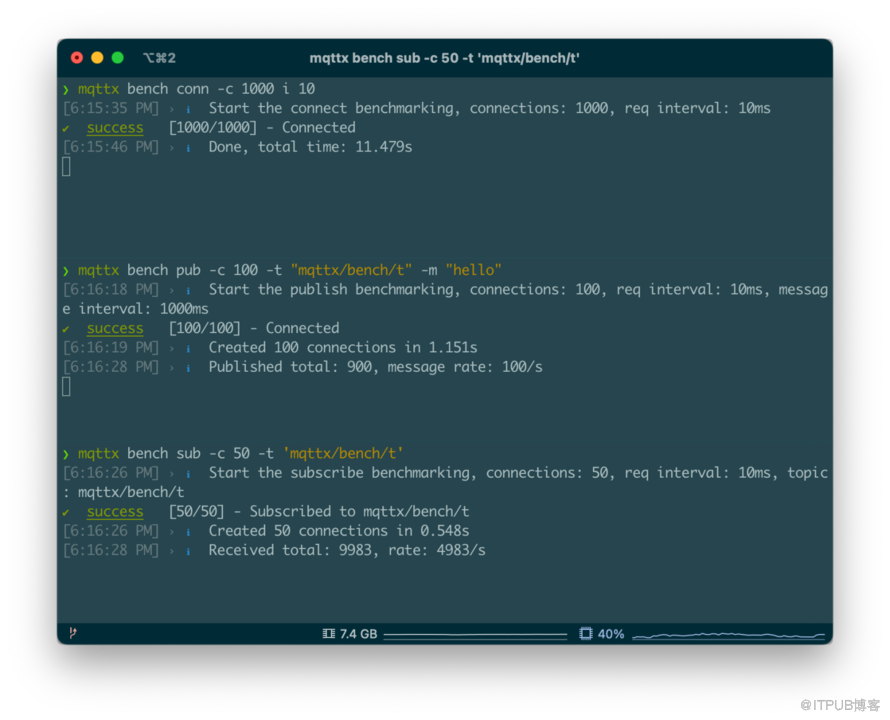Click the prompt arrow before 'mqttx bench pub'

tap(66, 271)
